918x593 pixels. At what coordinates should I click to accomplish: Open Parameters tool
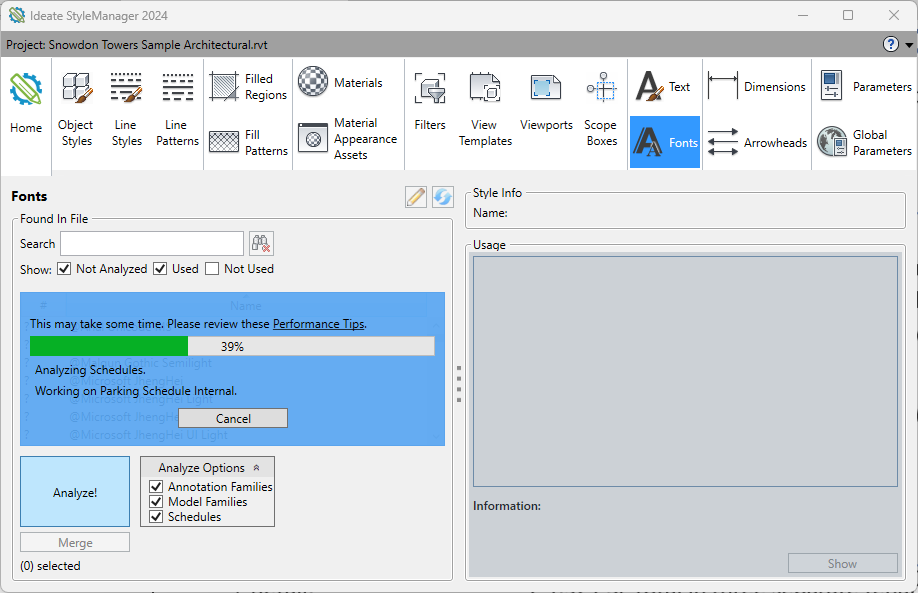point(865,87)
